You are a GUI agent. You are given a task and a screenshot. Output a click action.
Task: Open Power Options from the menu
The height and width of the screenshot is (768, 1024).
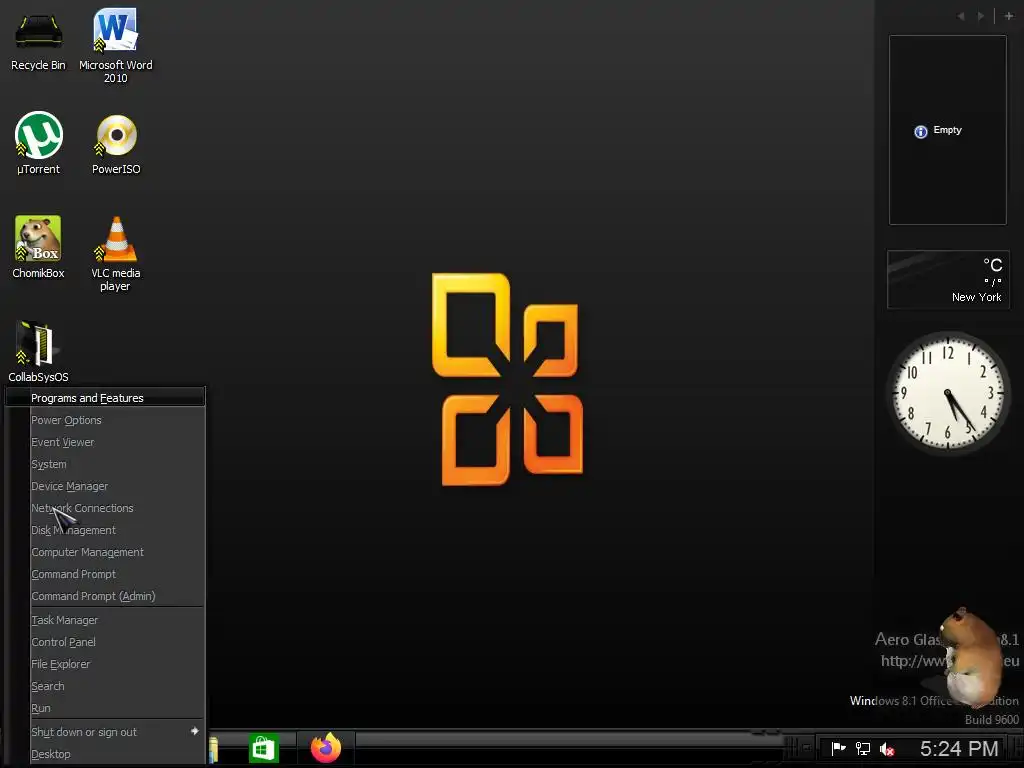(x=105, y=420)
